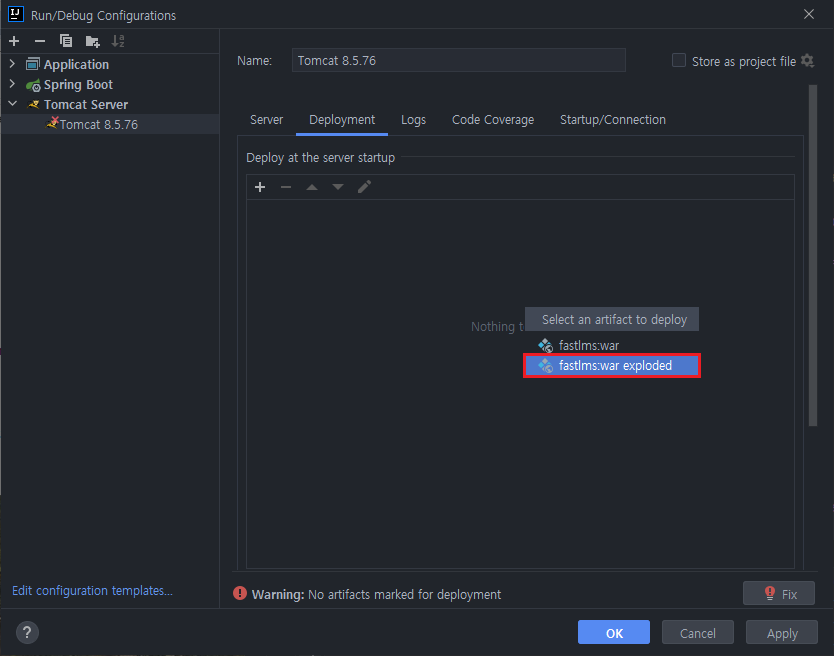Click the 'Select an artifact to deploy' popup header
This screenshot has width=834, height=656.
(x=612, y=319)
